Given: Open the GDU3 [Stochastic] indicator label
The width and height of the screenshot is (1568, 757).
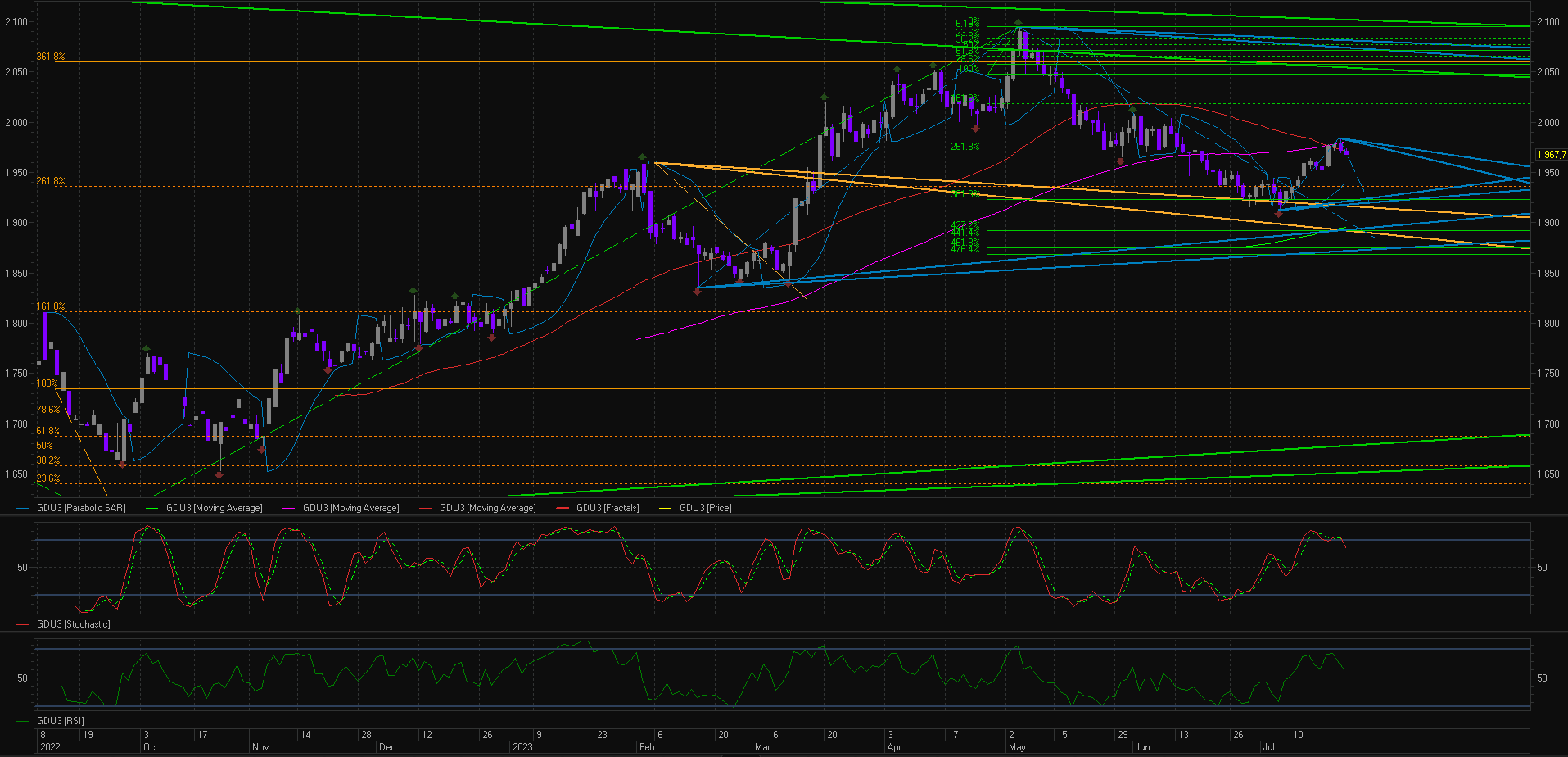Looking at the screenshot, I should pos(74,624).
